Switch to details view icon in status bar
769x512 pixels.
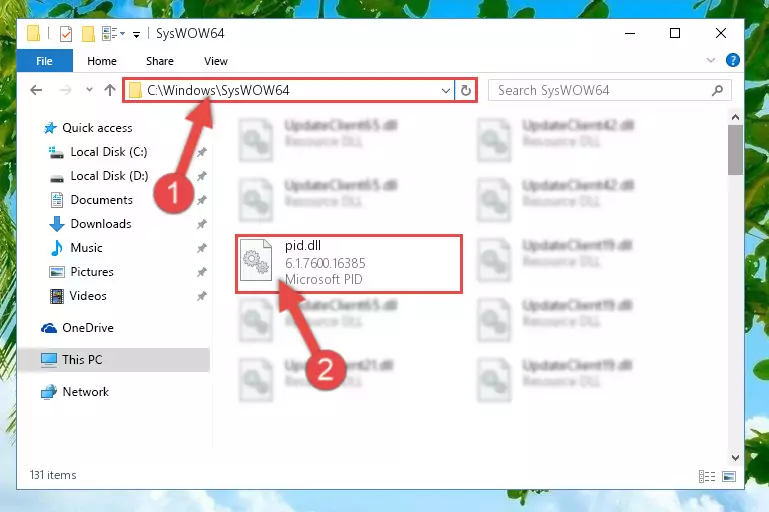[707, 476]
